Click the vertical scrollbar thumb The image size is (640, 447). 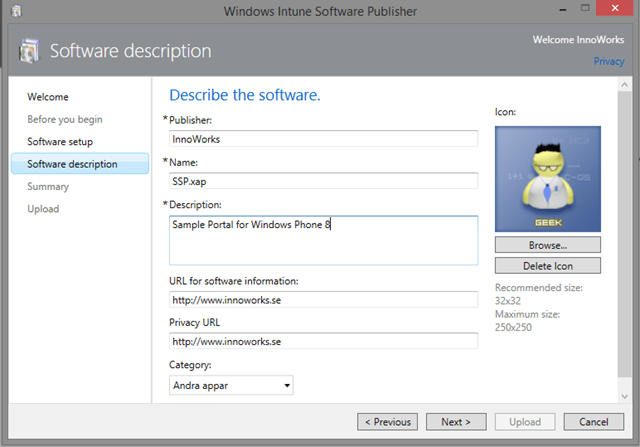[x=624, y=234]
